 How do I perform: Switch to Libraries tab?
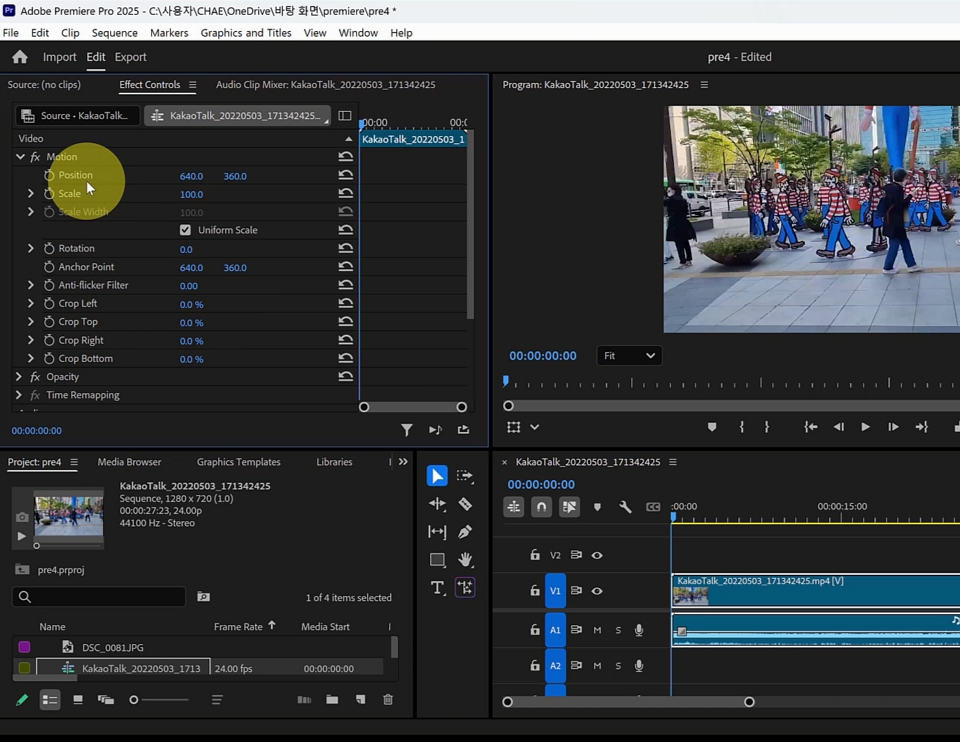pos(334,462)
